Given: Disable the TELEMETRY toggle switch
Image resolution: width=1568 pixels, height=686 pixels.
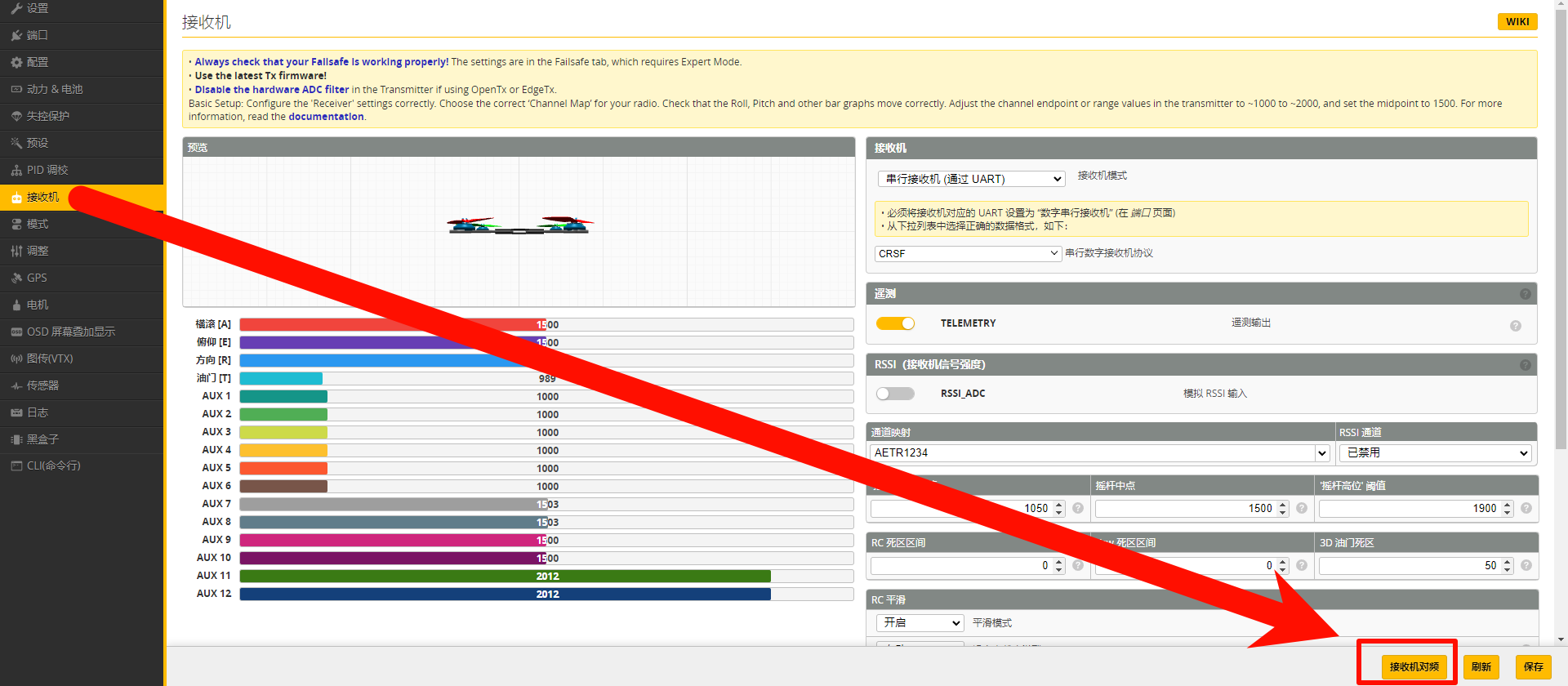Looking at the screenshot, I should pos(895,323).
